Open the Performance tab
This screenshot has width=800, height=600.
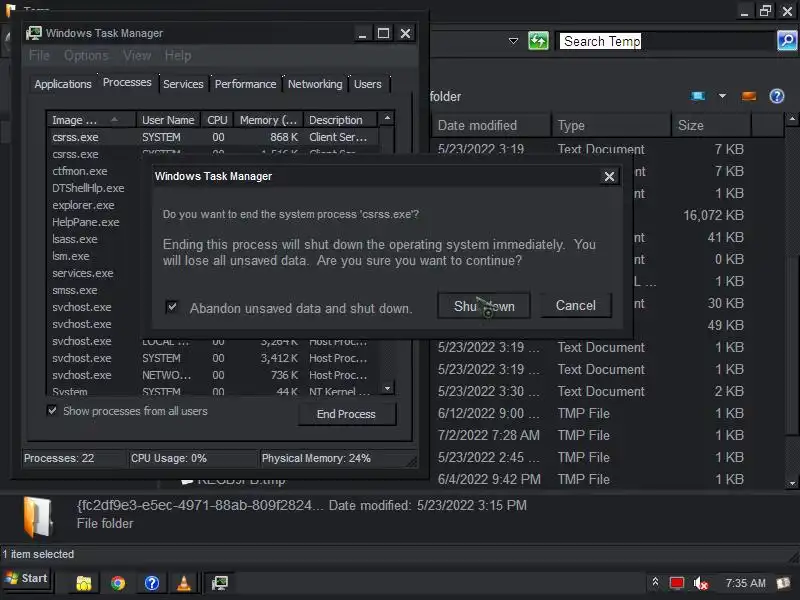pyautogui.click(x=245, y=84)
